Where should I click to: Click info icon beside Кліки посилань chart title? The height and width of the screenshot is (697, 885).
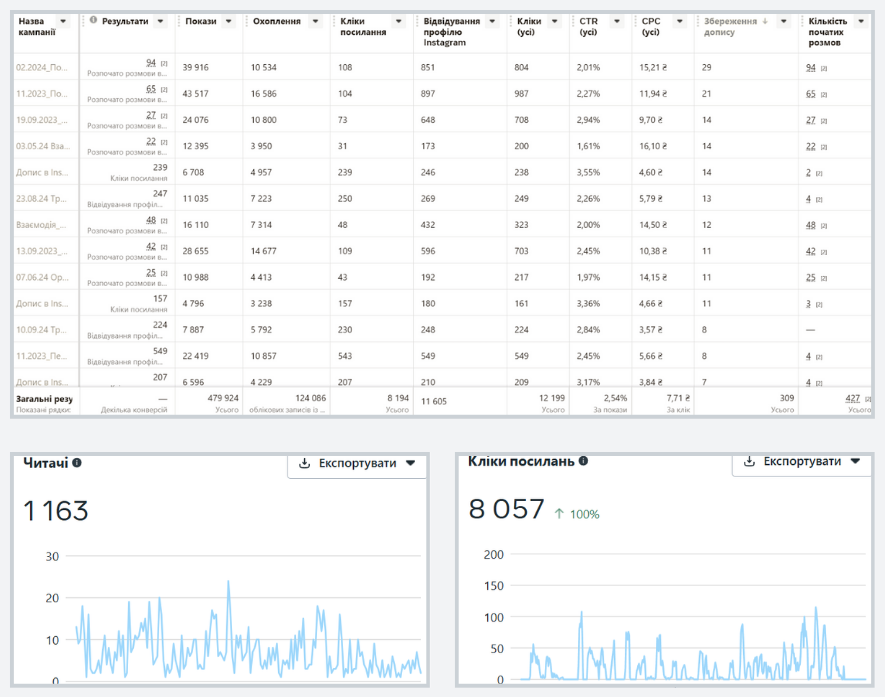click(583, 461)
